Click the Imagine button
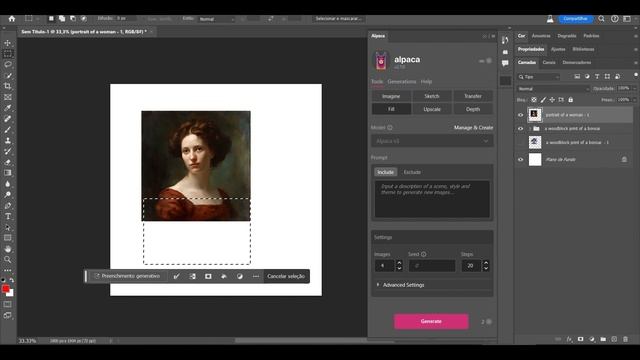Viewport: 640px width, 360px height. 391,96
